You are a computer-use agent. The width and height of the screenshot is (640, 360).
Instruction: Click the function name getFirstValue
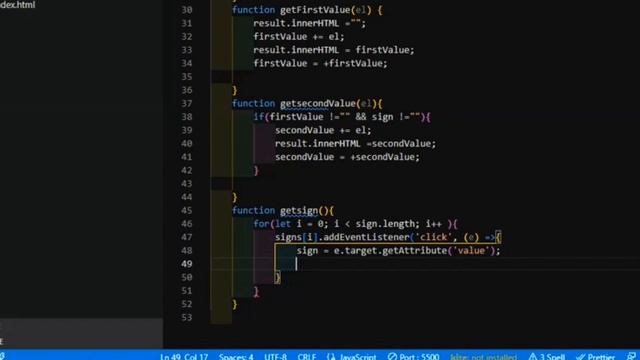tap(315, 10)
